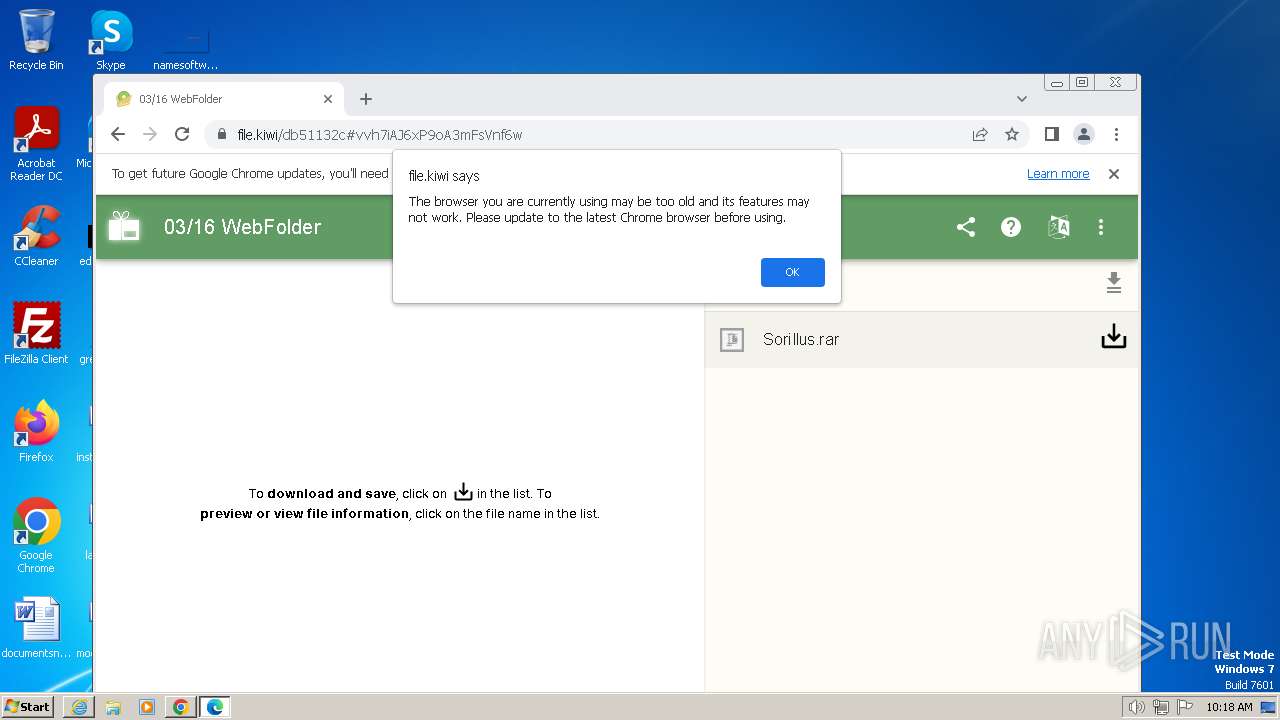Open the Acrobat Reader DC desktop shortcut

36,145
